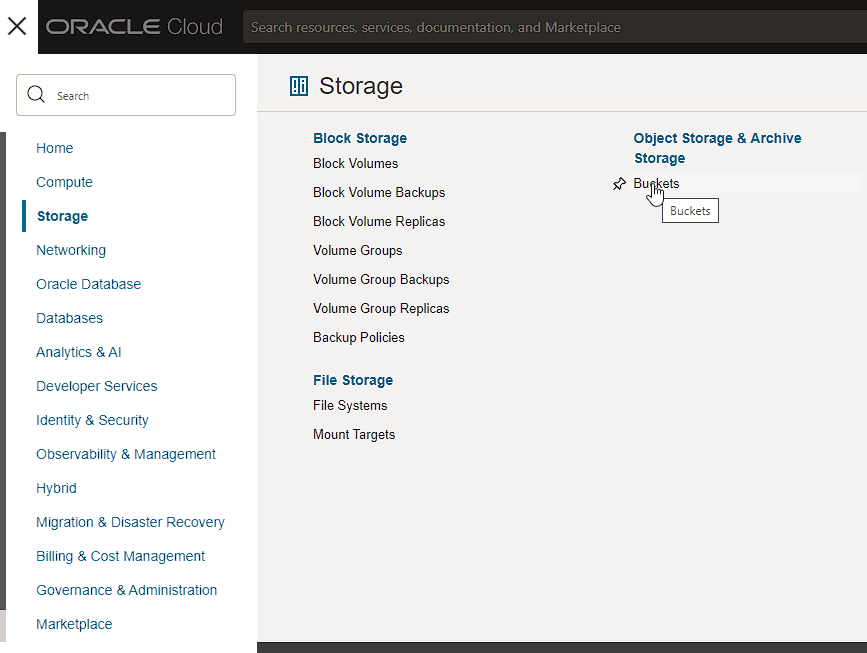Pin Buckets to Favorites
Screen dimensions: 867x653
tap(619, 184)
